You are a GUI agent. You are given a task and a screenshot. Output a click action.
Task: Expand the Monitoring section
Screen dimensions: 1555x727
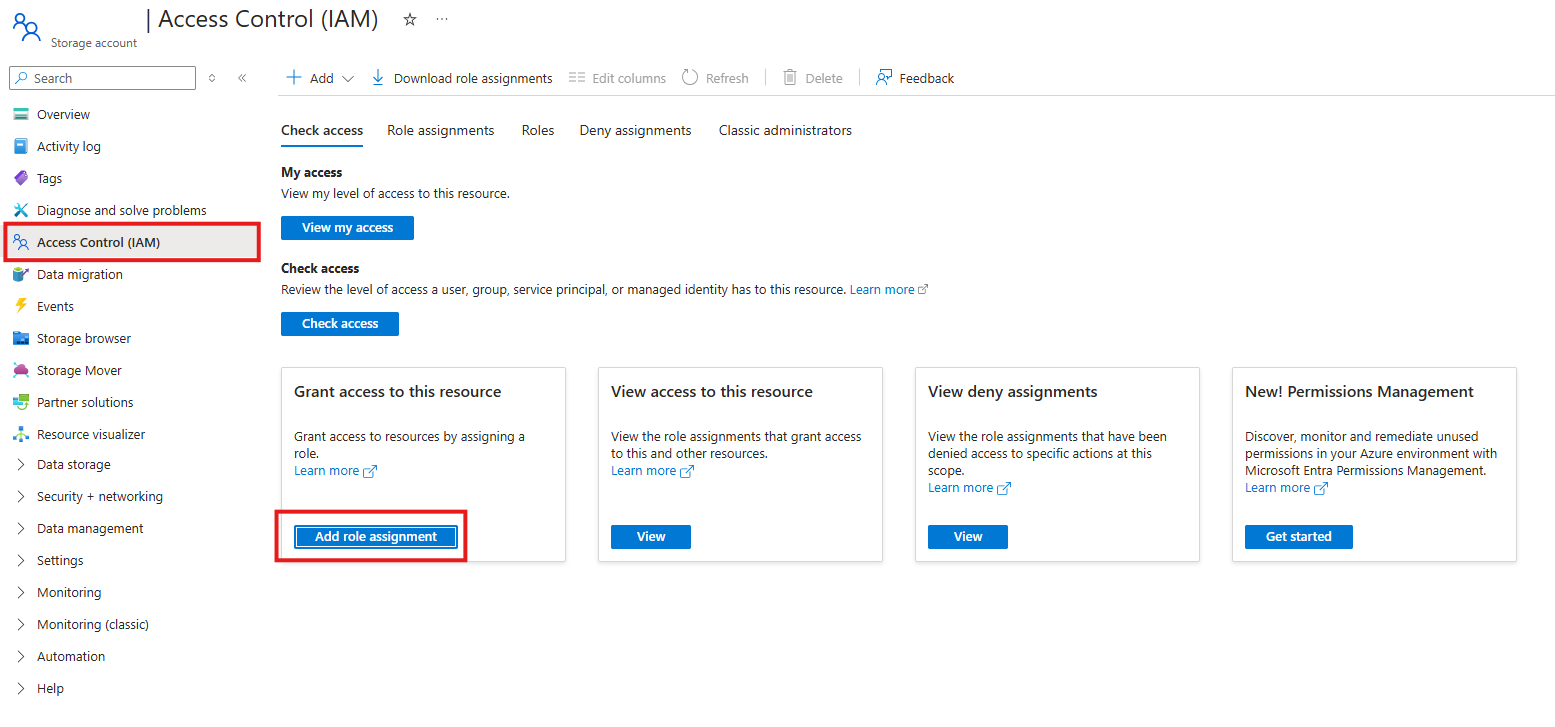[x=21, y=592]
